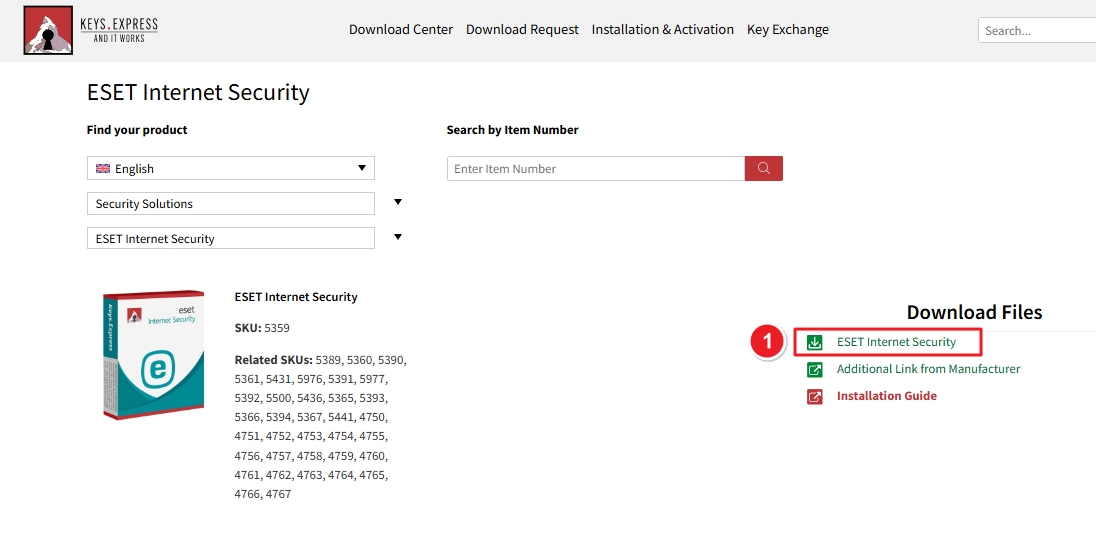Image resolution: width=1096 pixels, height=548 pixels.
Task: Open the Installation Guide link
Action: 886,396
